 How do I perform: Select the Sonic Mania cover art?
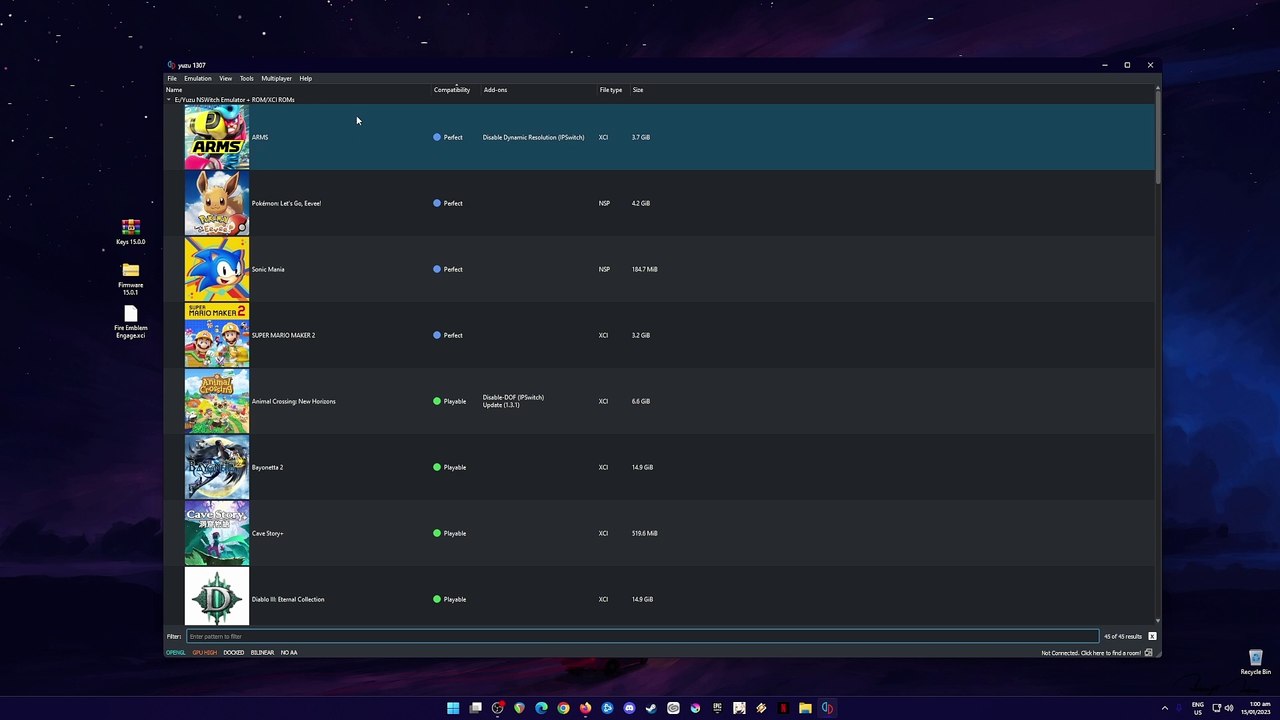(x=217, y=269)
